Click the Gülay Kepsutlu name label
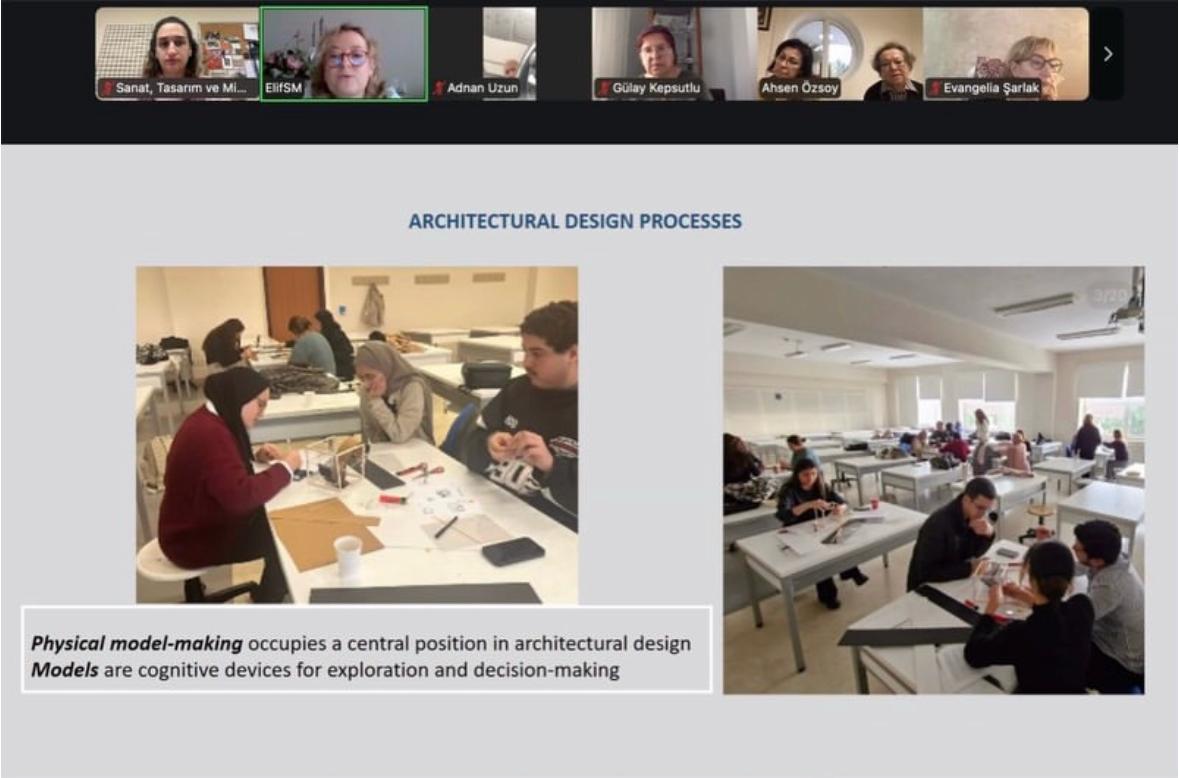1179x778 pixels. [x=656, y=88]
